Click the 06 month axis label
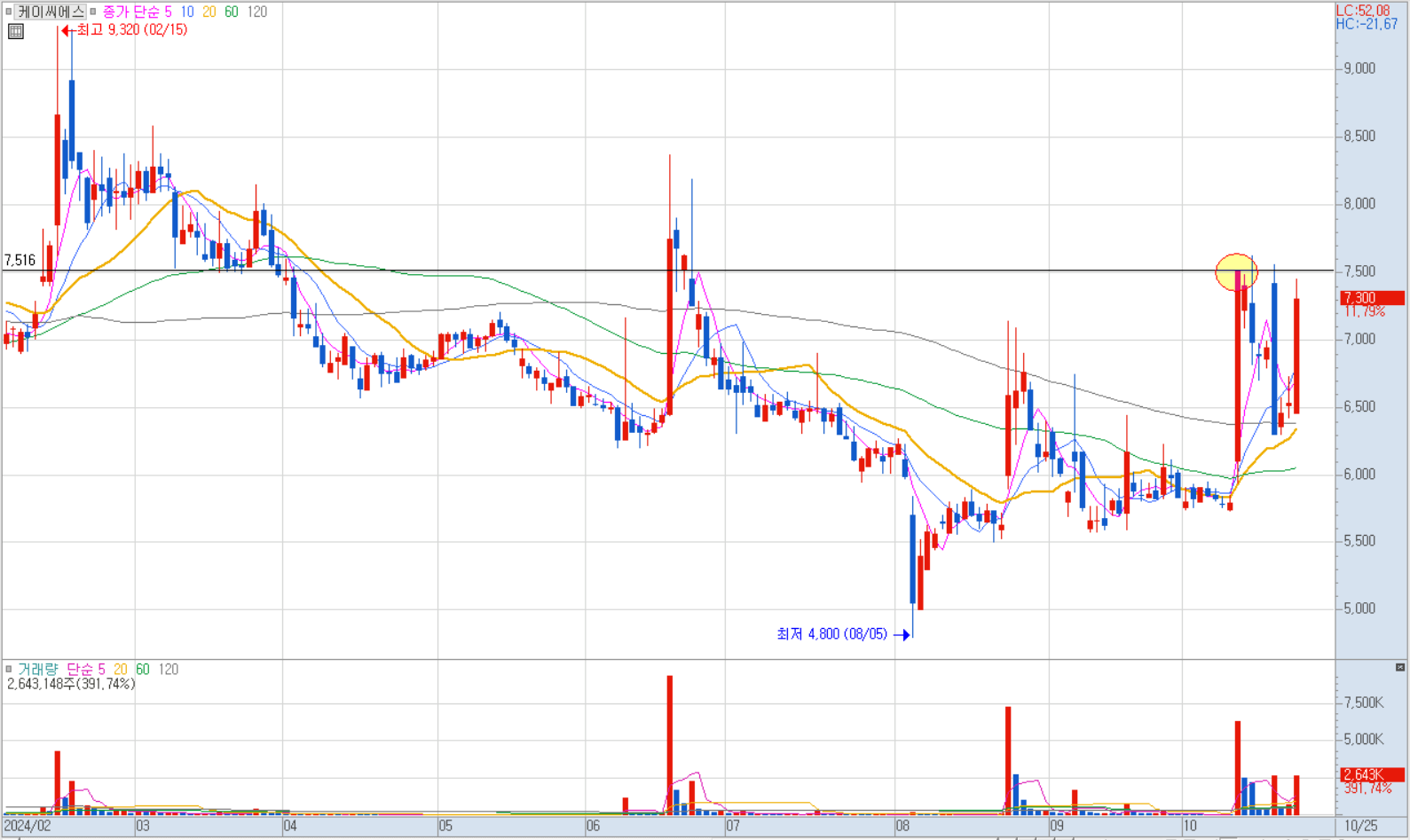The height and width of the screenshot is (840, 1410). coord(594,826)
